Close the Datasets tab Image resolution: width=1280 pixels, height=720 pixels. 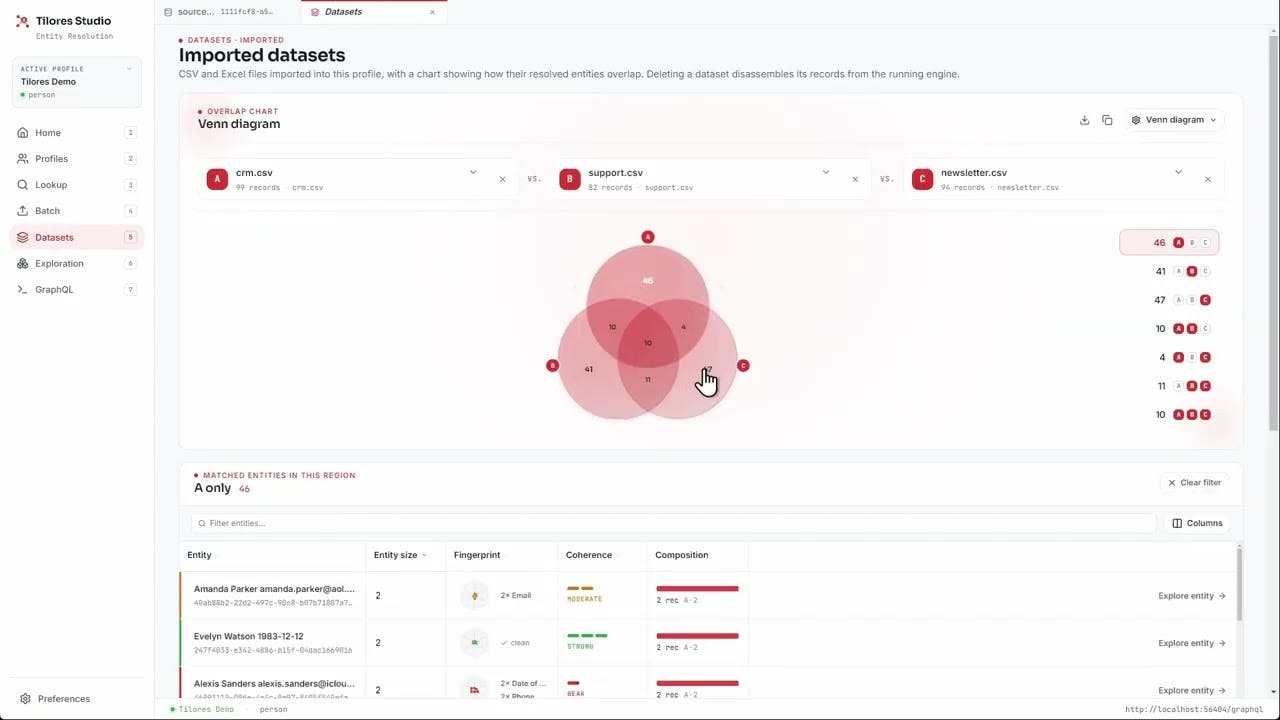(432, 12)
